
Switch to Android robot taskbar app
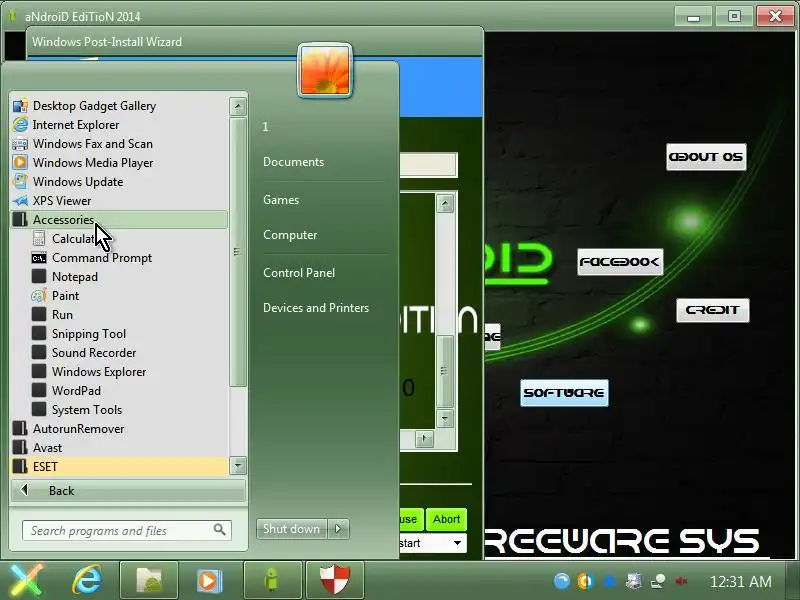click(x=273, y=580)
